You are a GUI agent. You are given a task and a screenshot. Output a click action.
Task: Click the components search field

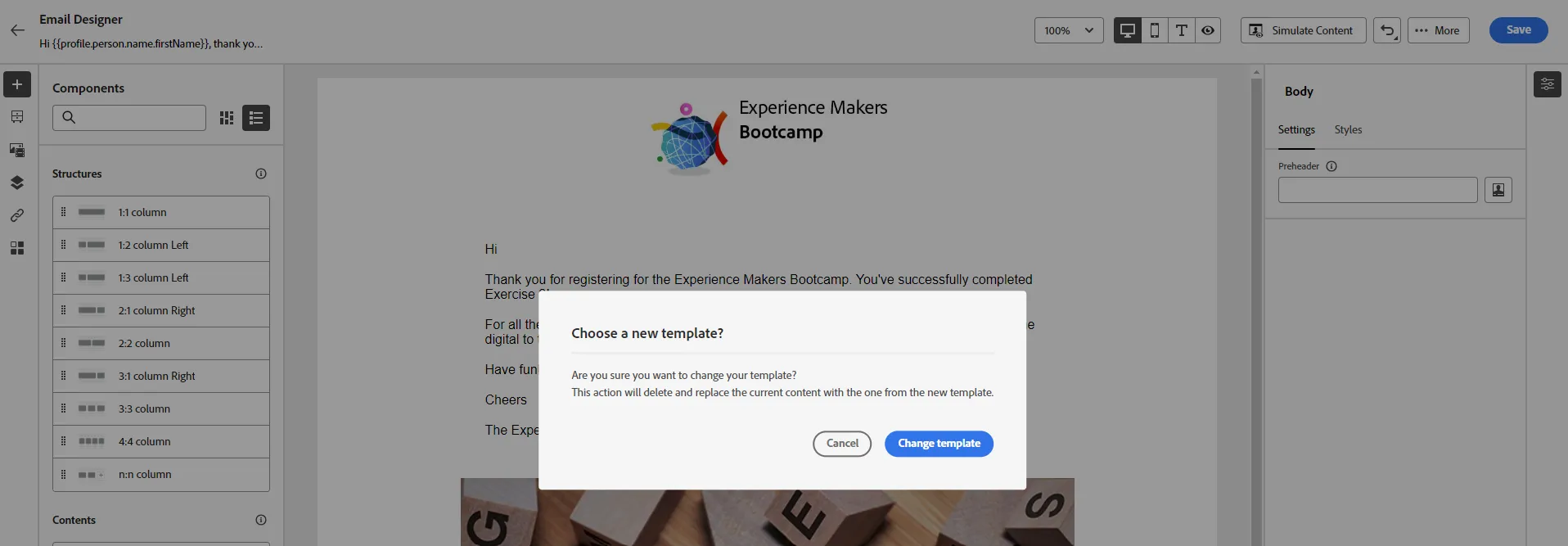click(x=129, y=118)
